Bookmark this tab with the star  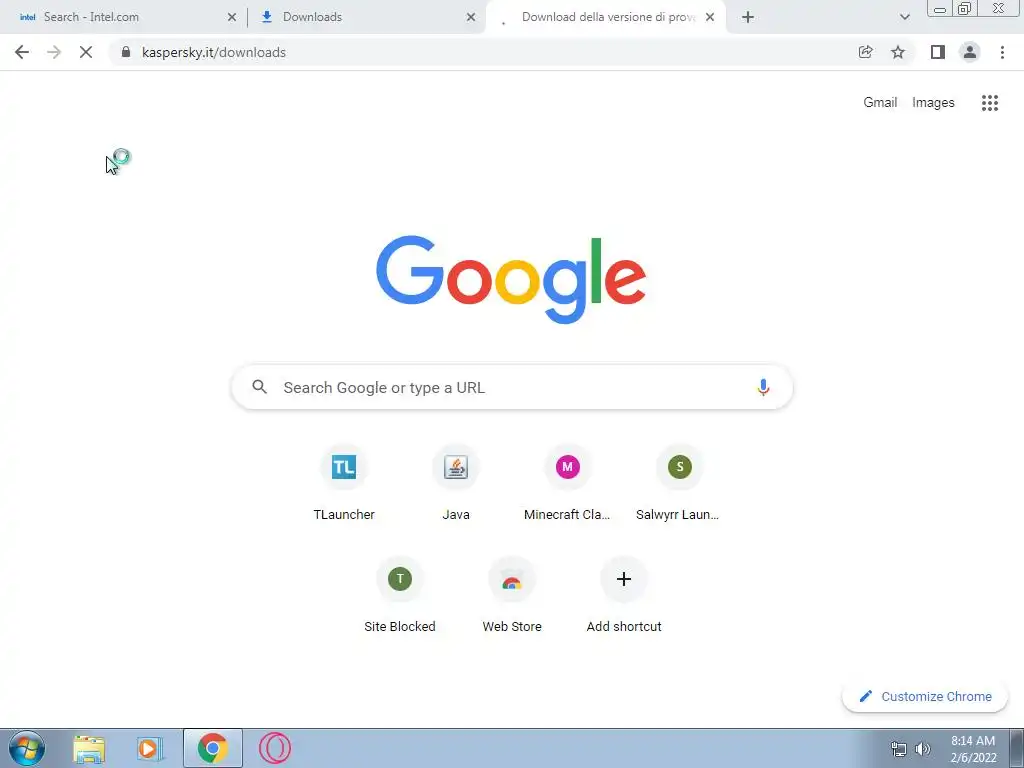tap(898, 52)
